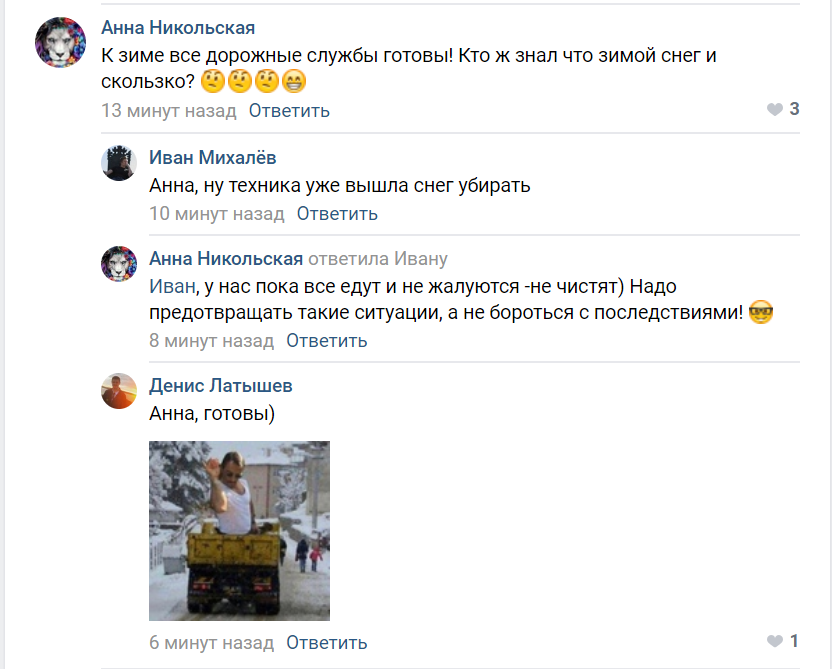Screen dimensions: 832x669
Task: Like Anna Nikolskaya's top comment via heart icon
Action: [775, 110]
